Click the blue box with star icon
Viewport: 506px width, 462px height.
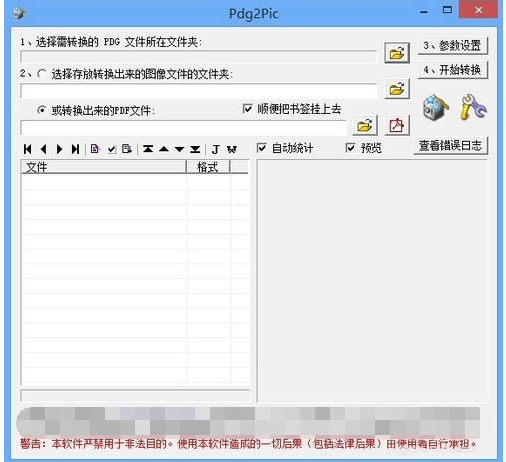[435, 107]
